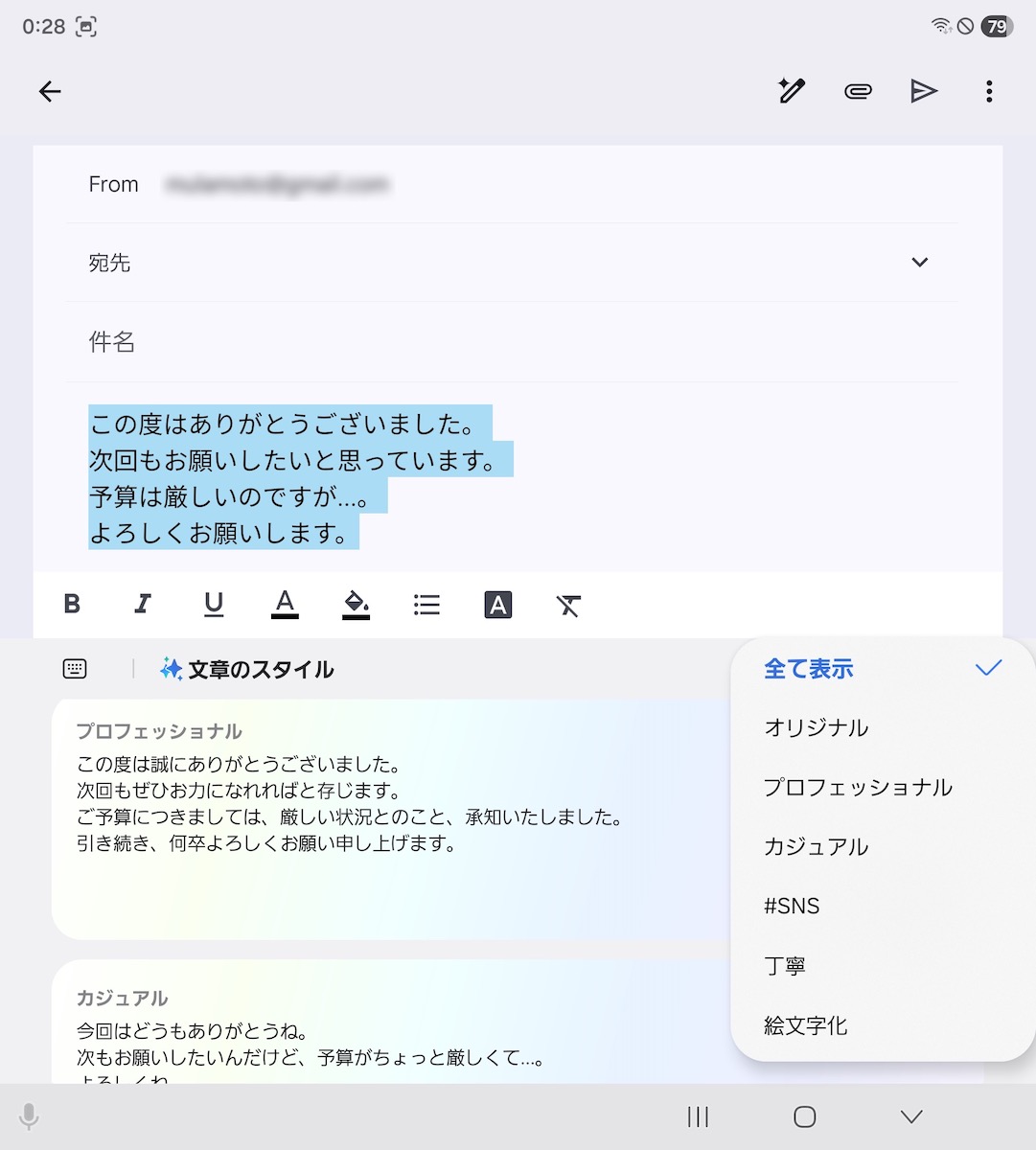This screenshot has height=1150, width=1036.
Task: Select 全て表示 in the style filter list
Action: pyautogui.click(x=808, y=669)
